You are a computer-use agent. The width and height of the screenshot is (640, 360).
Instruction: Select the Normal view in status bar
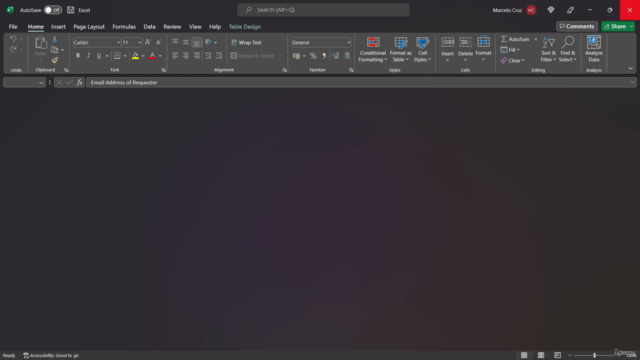click(524, 355)
